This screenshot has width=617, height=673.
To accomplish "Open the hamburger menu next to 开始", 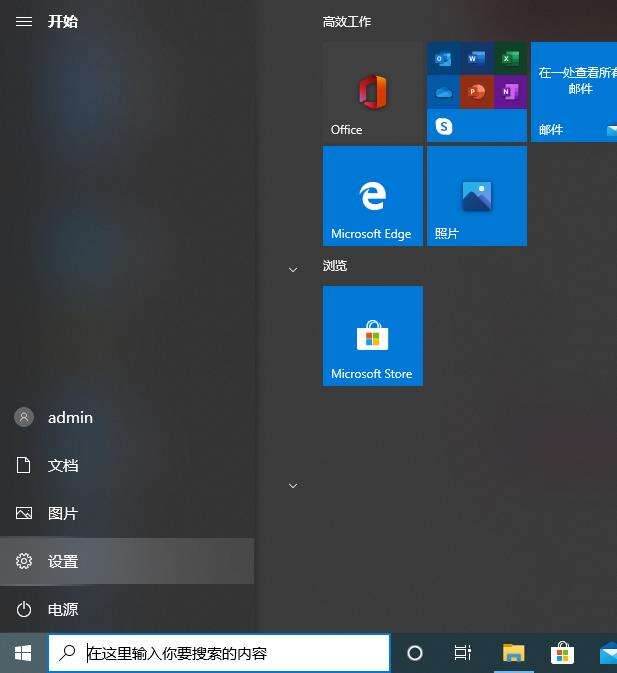I will [x=24, y=21].
